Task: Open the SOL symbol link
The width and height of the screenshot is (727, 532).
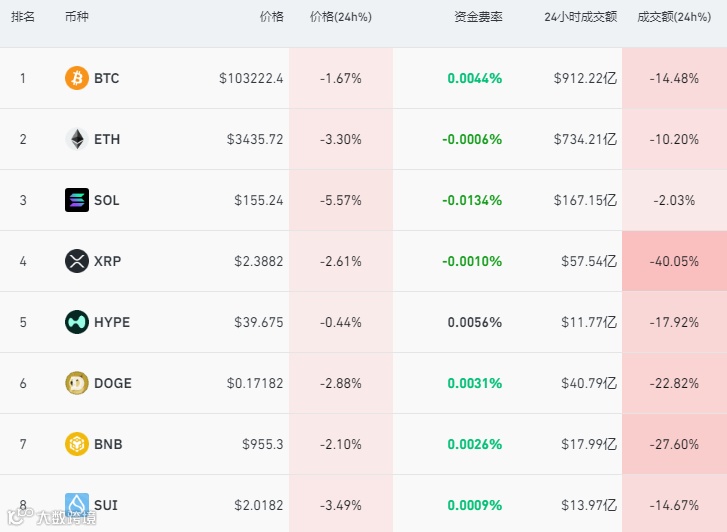Action: pyautogui.click(x=107, y=200)
